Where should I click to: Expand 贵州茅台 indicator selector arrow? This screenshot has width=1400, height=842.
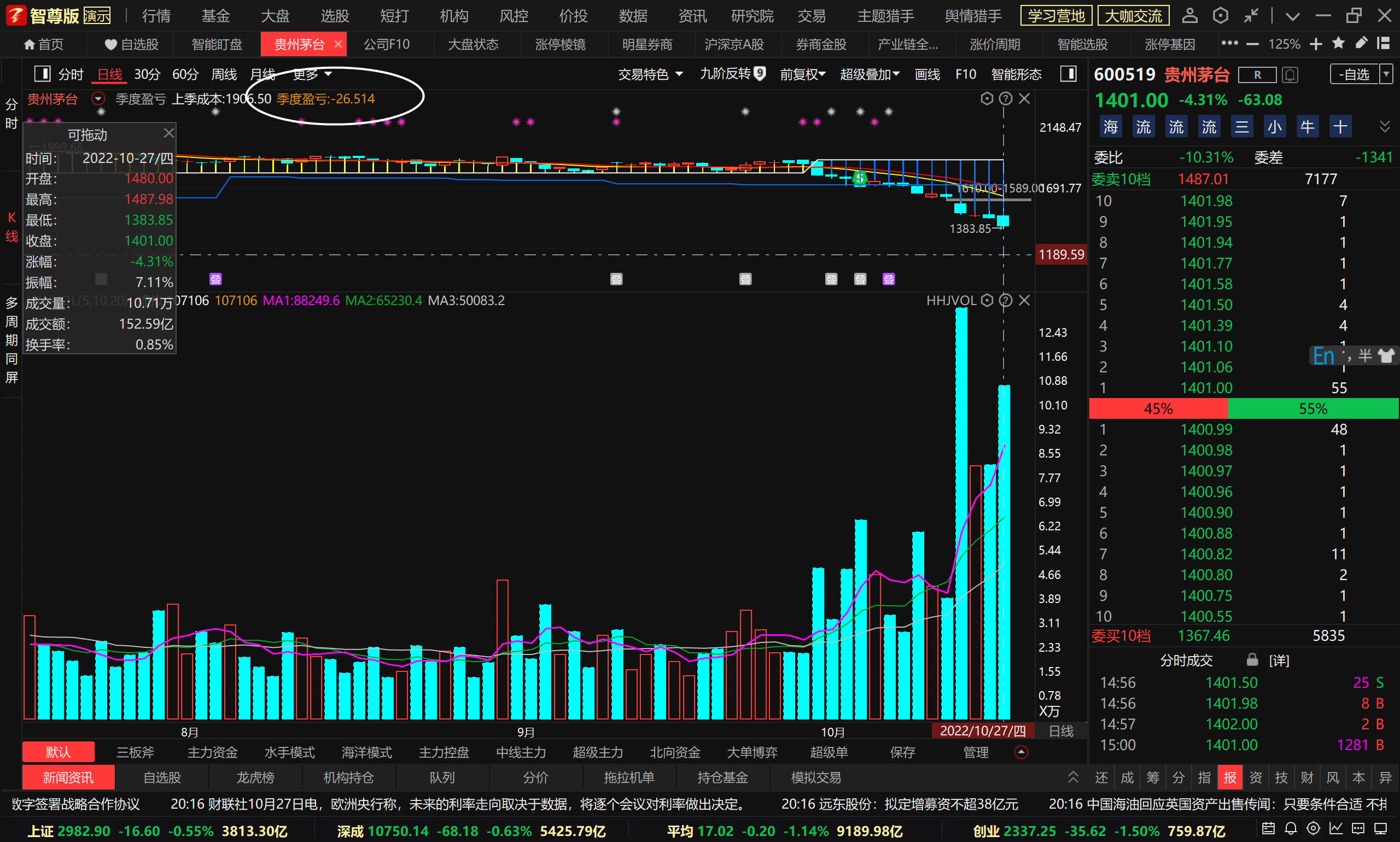tap(98, 99)
